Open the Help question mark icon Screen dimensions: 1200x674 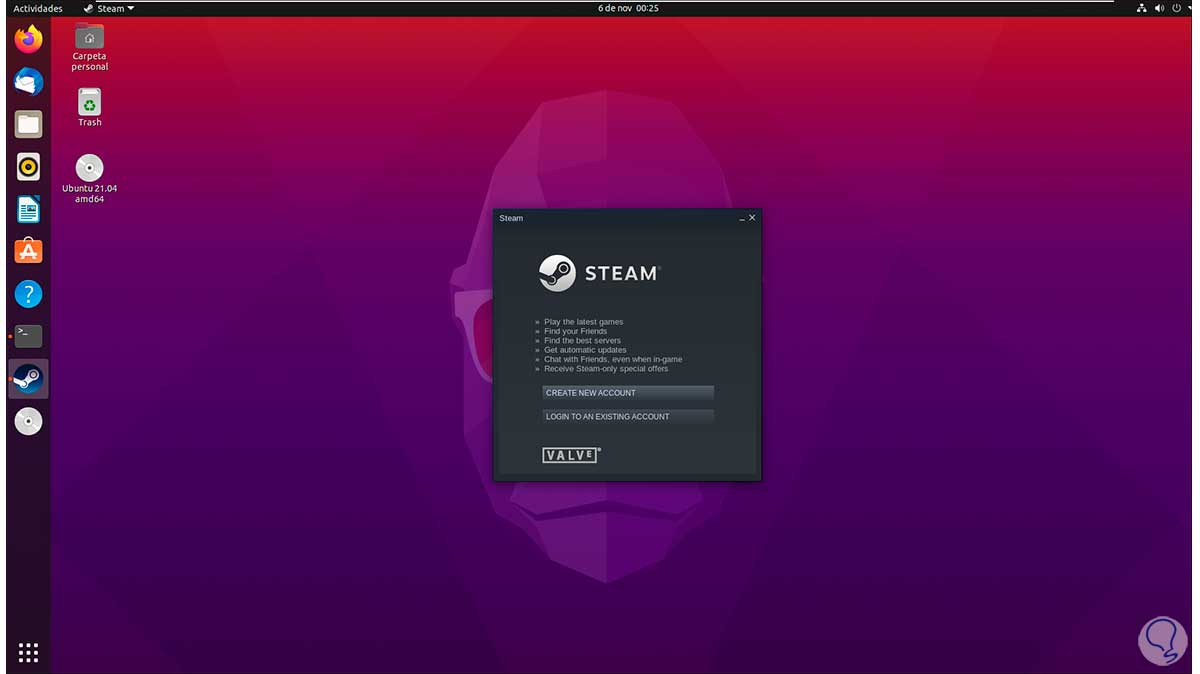pos(28,294)
